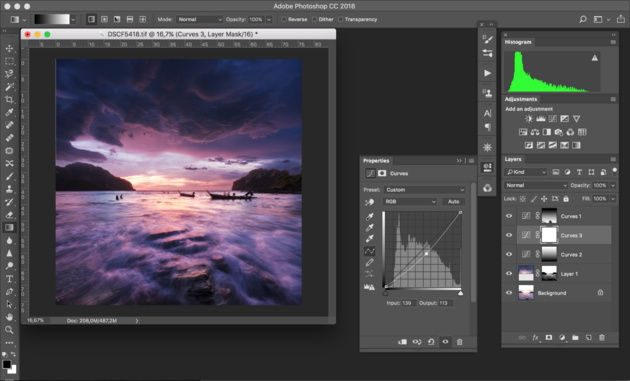Enable the Reverse checkbox

pos(284,19)
